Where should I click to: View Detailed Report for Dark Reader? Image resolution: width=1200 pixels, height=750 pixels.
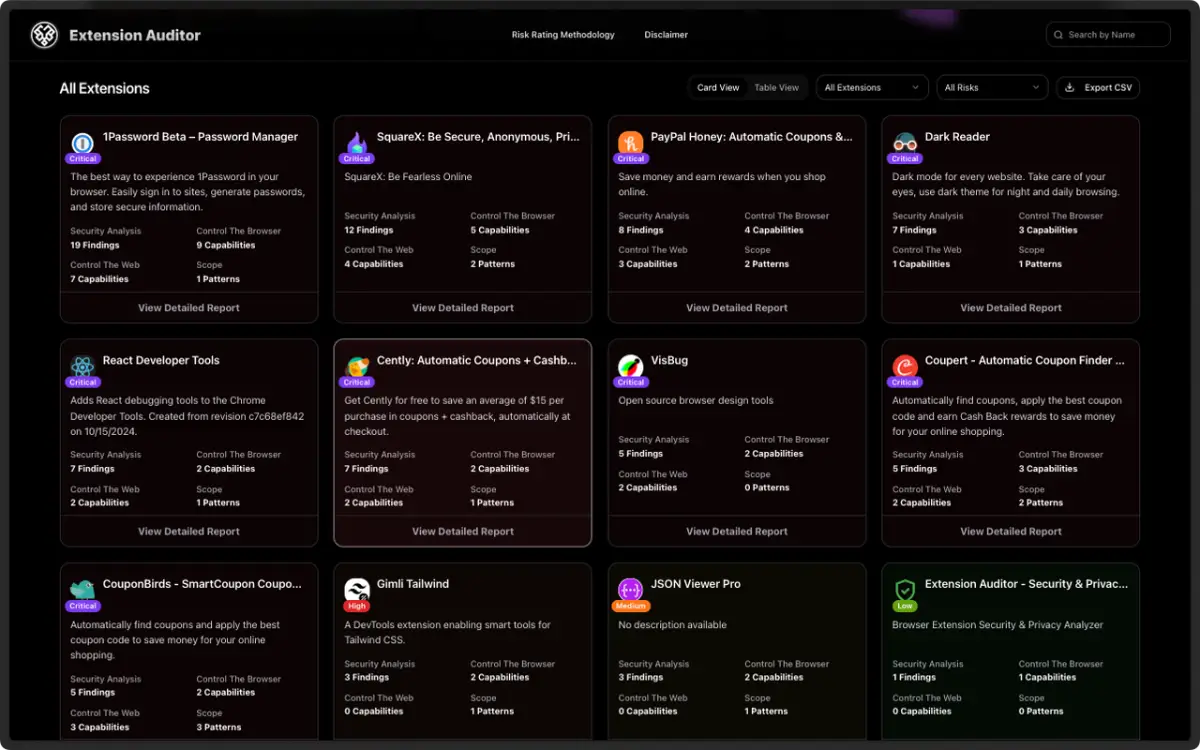pyautogui.click(x=1011, y=308)
